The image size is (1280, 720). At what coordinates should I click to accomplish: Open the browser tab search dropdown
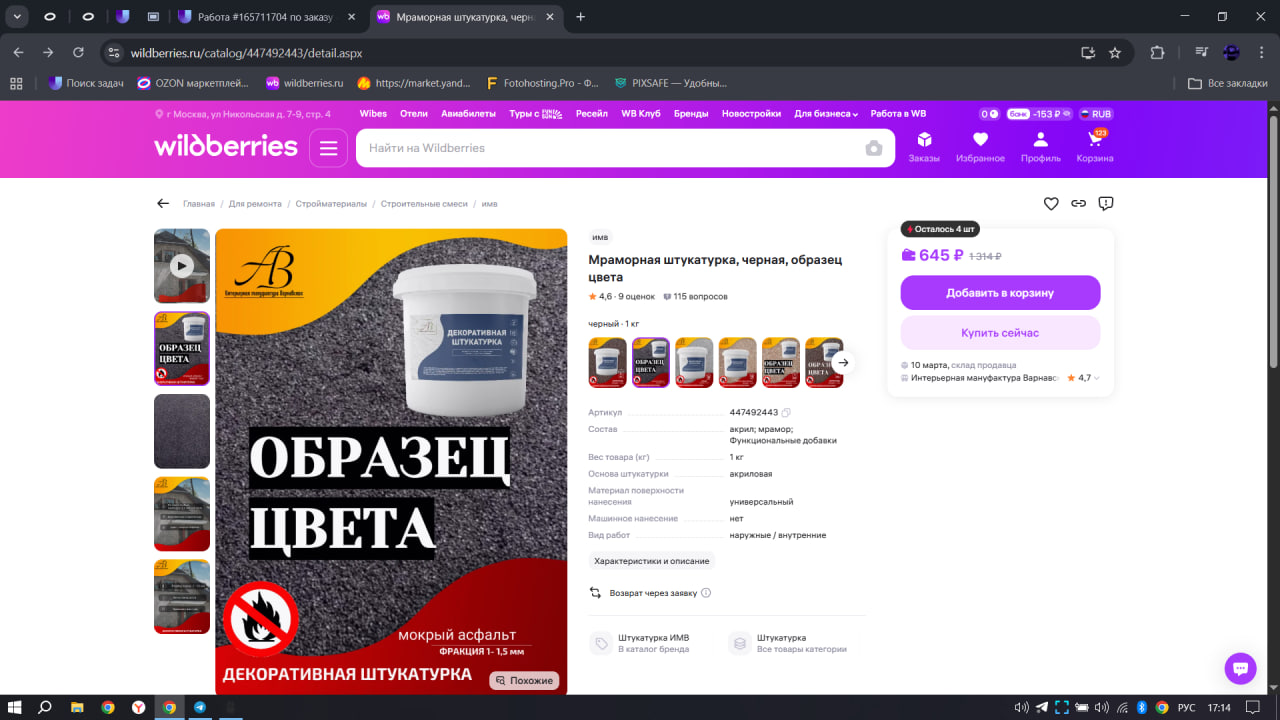[17, 16]
